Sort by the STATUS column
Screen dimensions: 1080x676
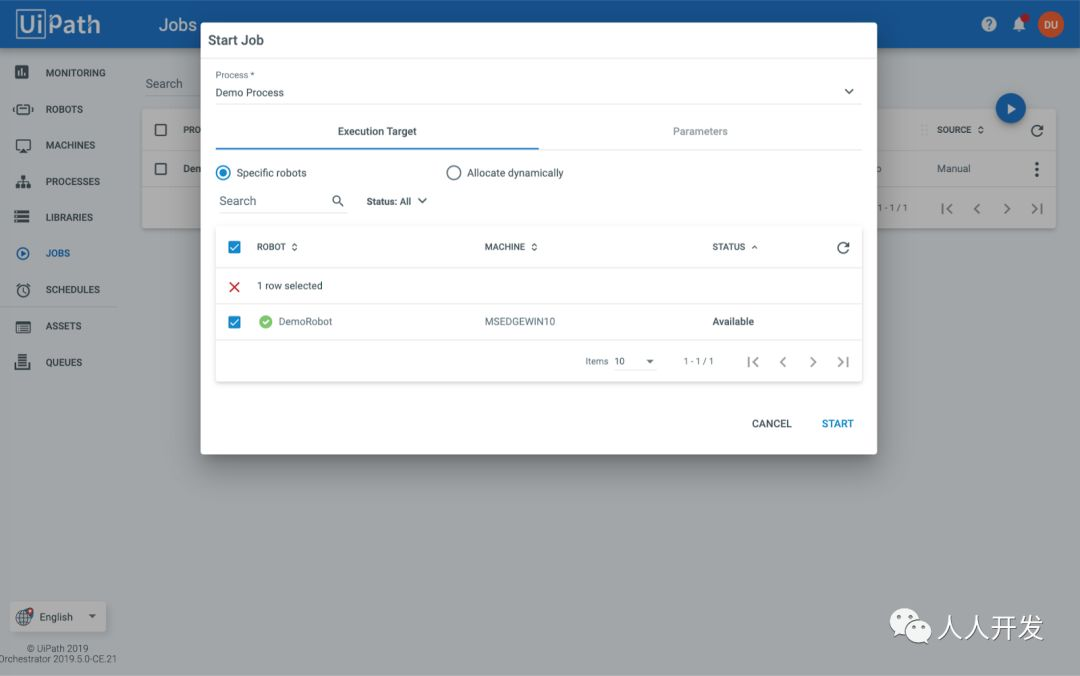click(x=734, y=247)
